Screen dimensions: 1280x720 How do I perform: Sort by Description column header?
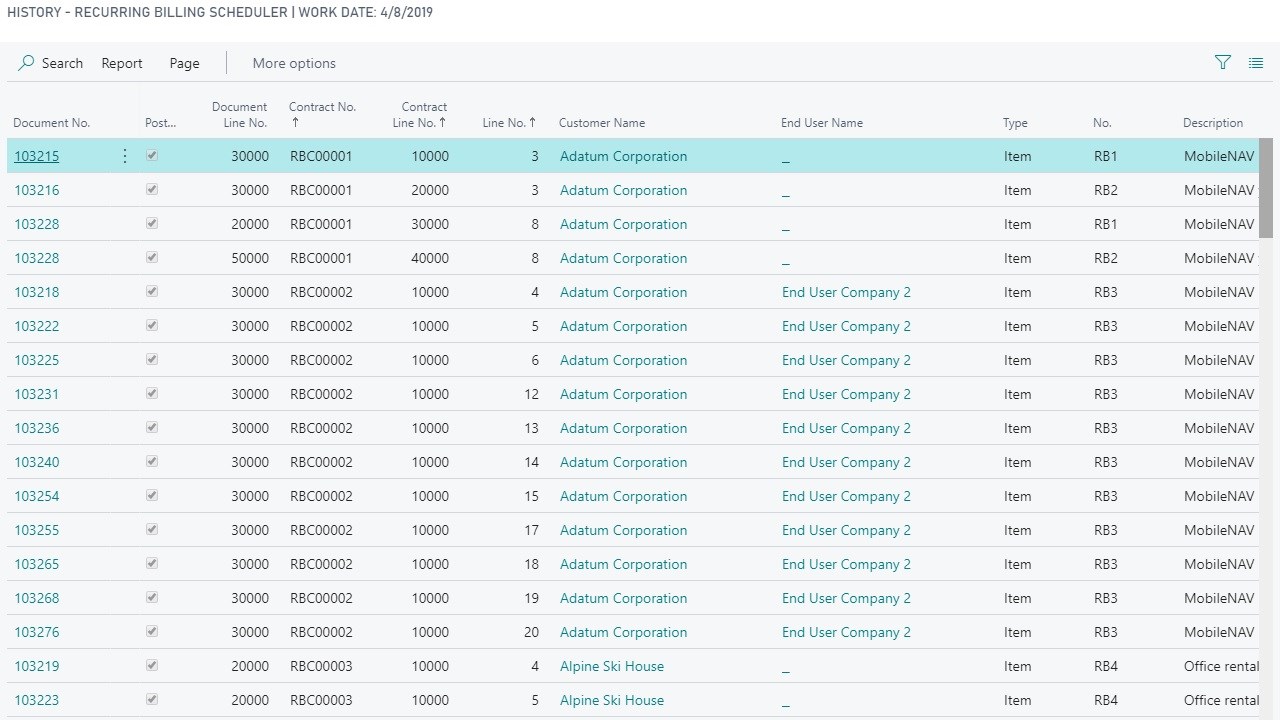[x=1213, y=123]
